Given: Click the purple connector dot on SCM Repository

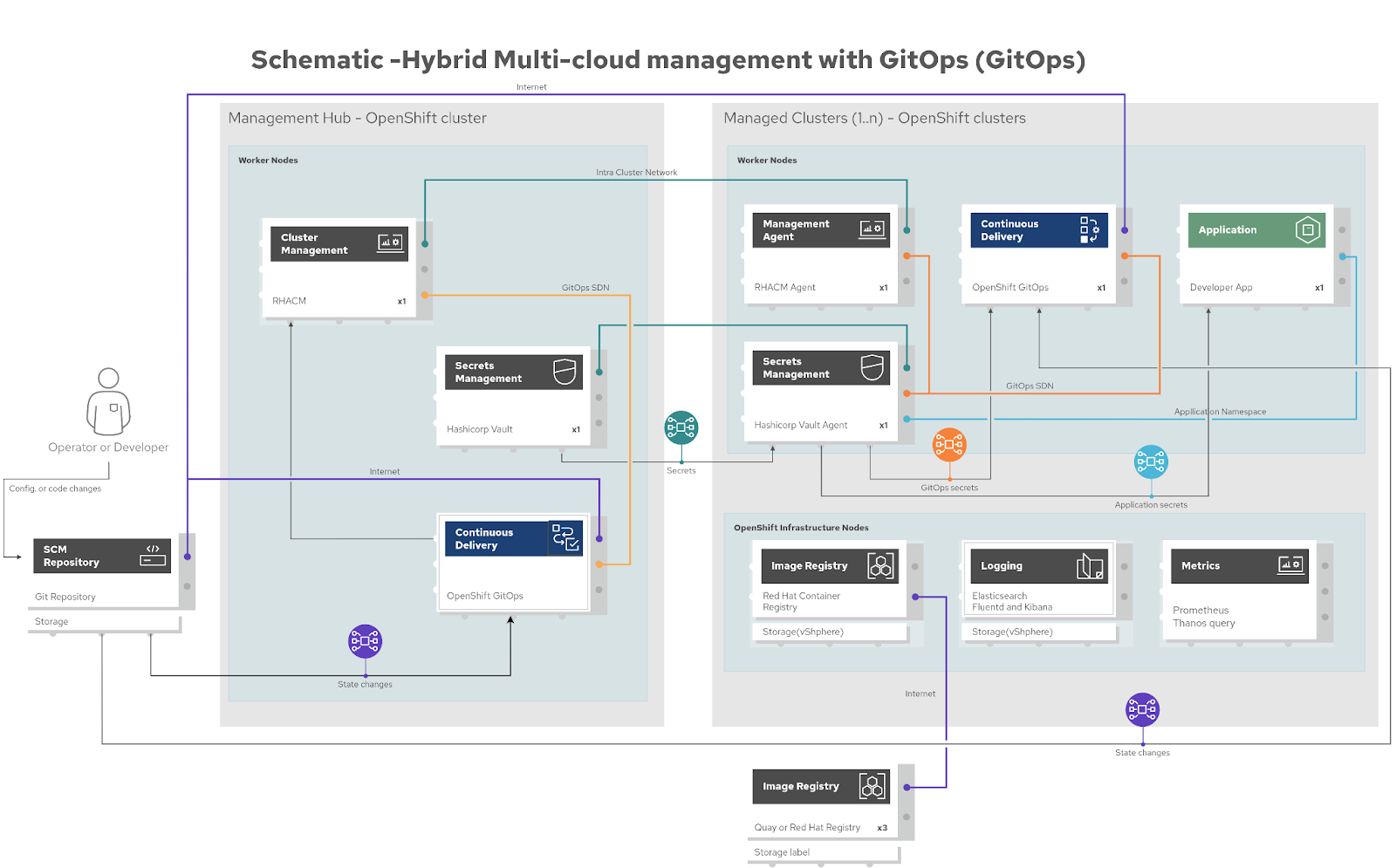Looking at the screenshot, I should coord(187,557).
